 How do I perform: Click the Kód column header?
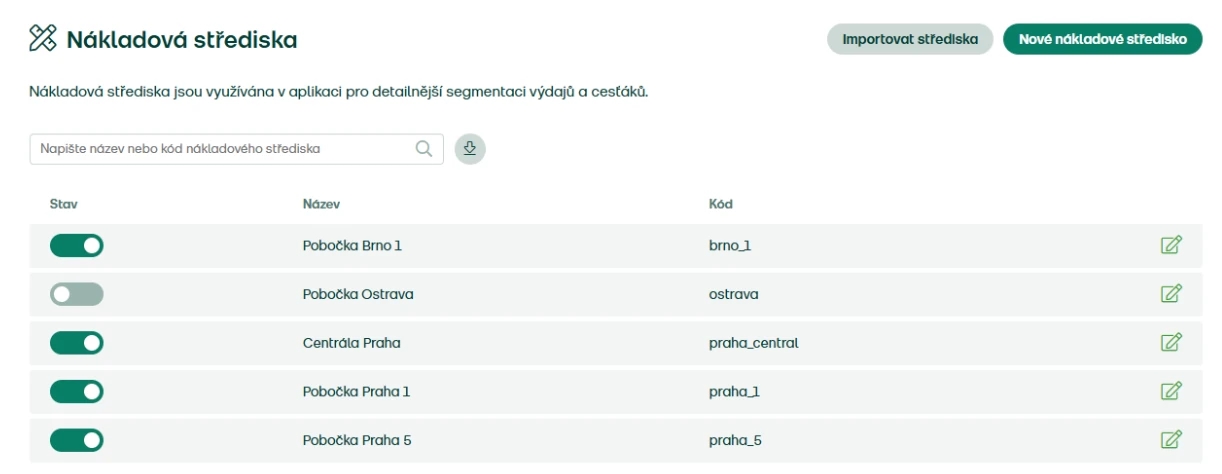721,204
